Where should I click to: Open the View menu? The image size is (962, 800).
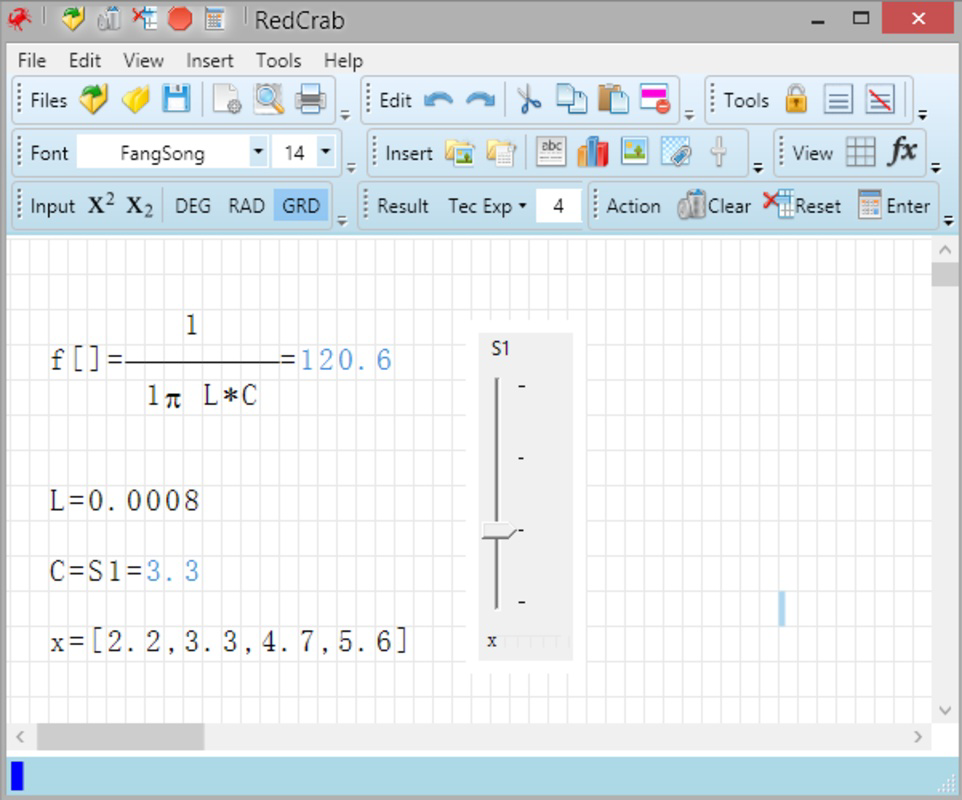click(x=143, y=61)
